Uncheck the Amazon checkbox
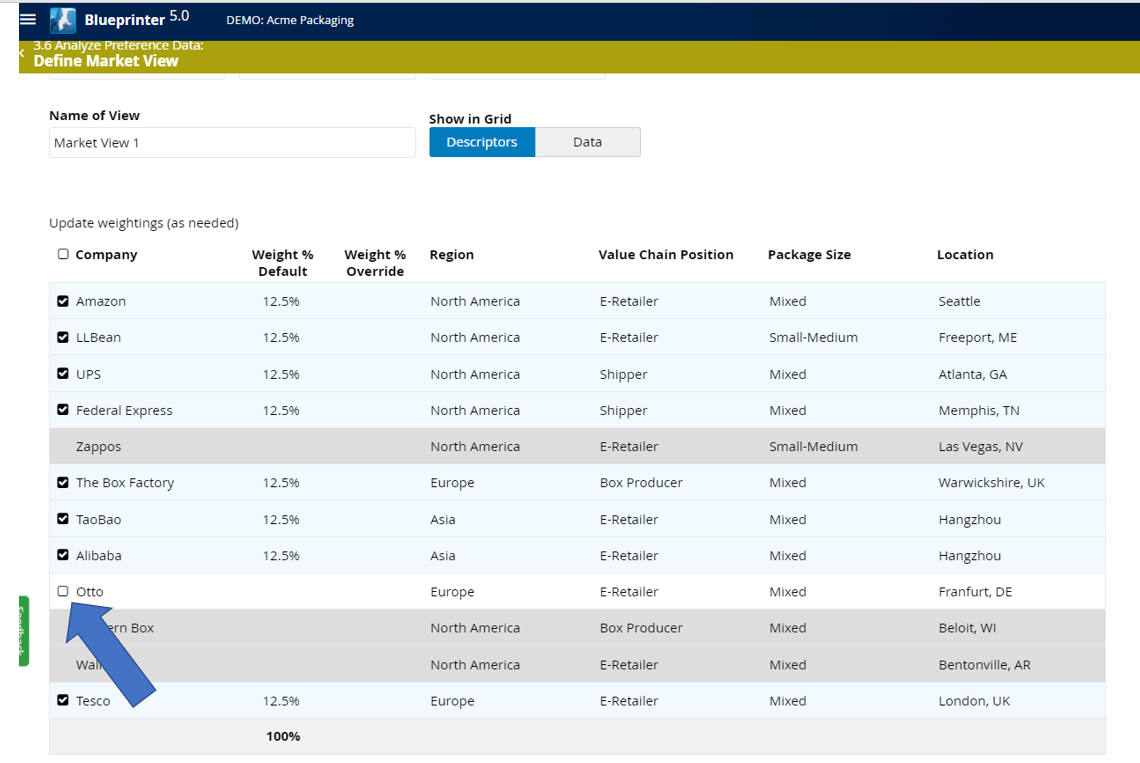1140x763 pixels. point(63,301)
